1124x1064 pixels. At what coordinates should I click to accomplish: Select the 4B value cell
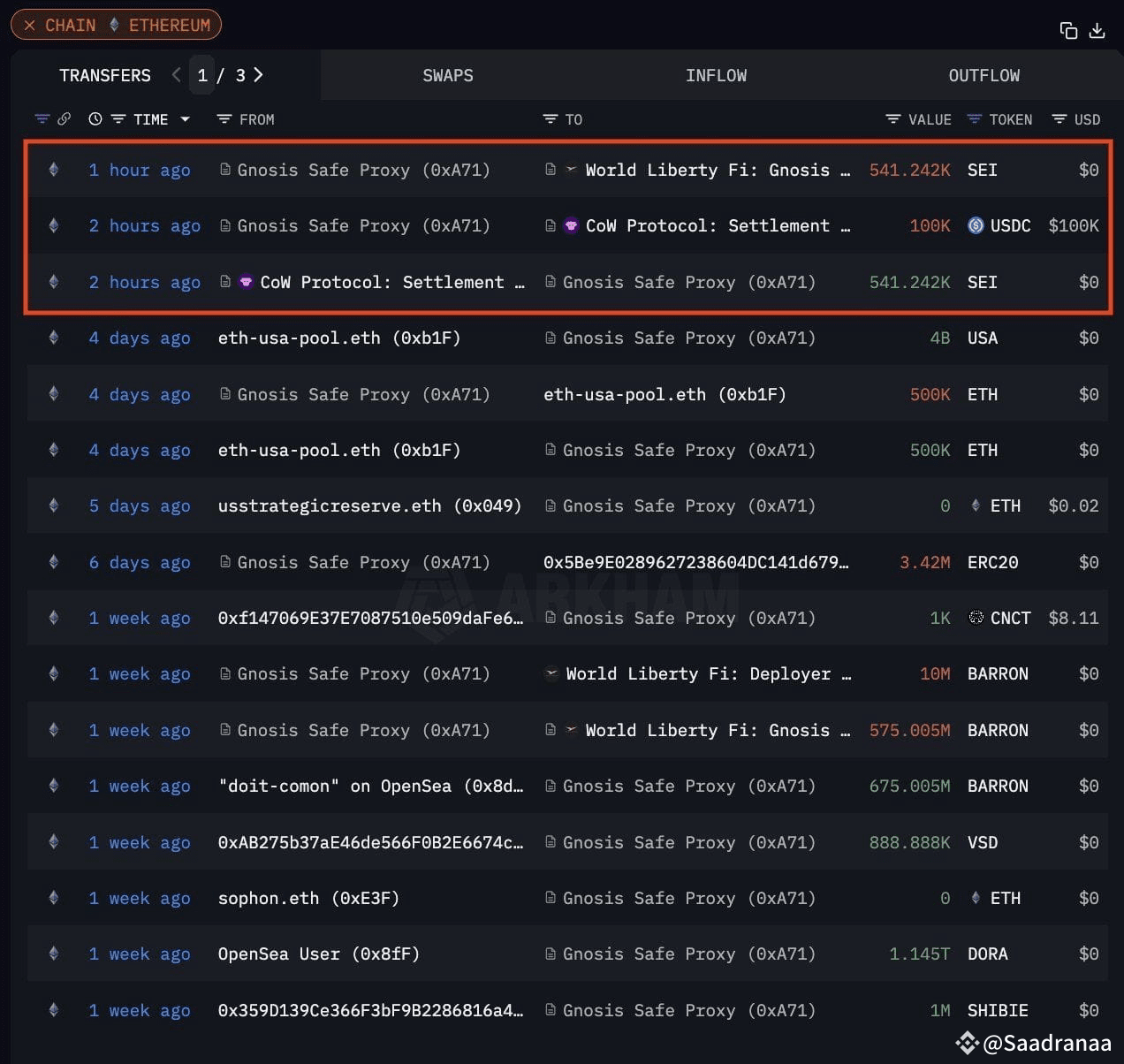(x=939, y=338)
